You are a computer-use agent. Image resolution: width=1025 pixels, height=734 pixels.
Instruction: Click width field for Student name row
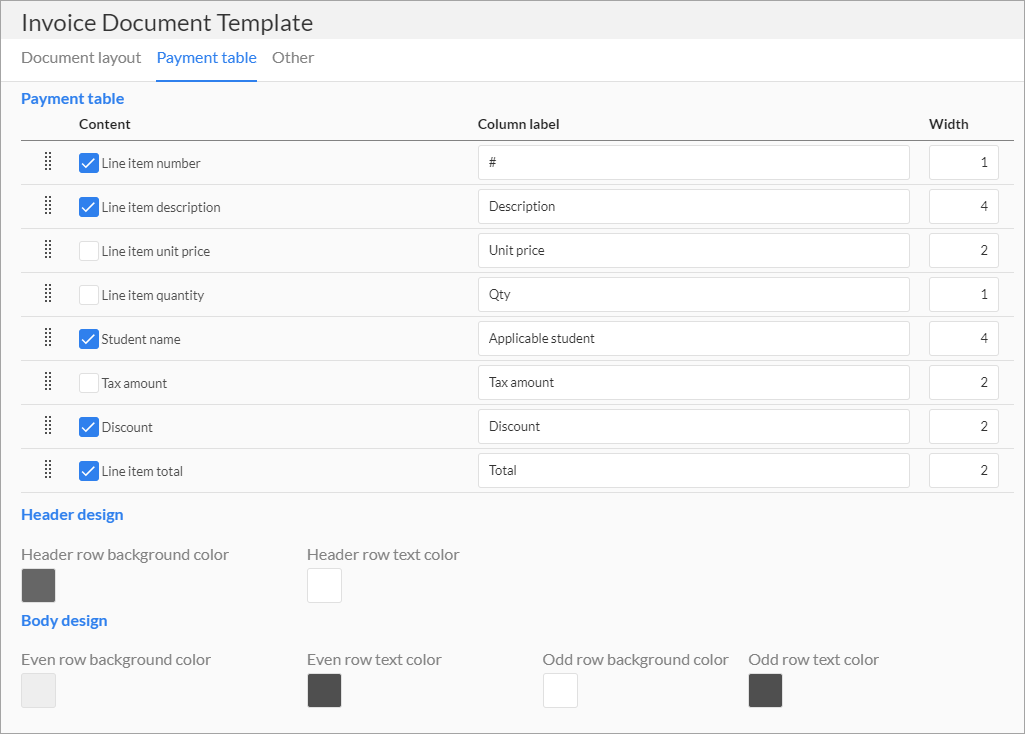[964, 339]
